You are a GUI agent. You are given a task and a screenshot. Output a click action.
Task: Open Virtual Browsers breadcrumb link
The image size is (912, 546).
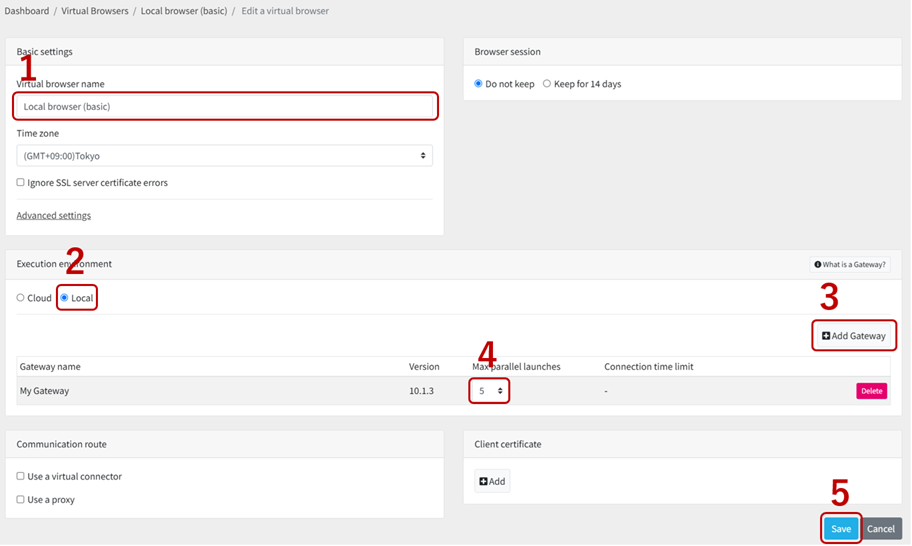tap(95, 10)
